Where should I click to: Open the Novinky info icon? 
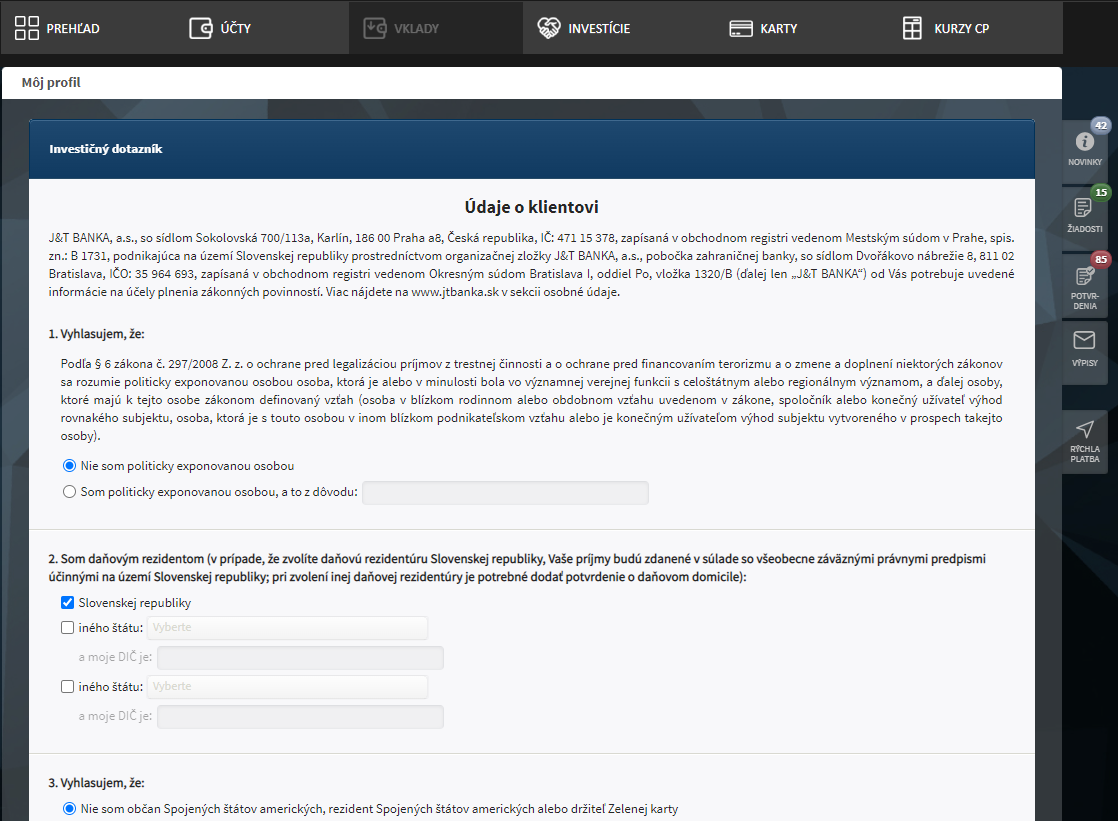[x=1084, y=142]
